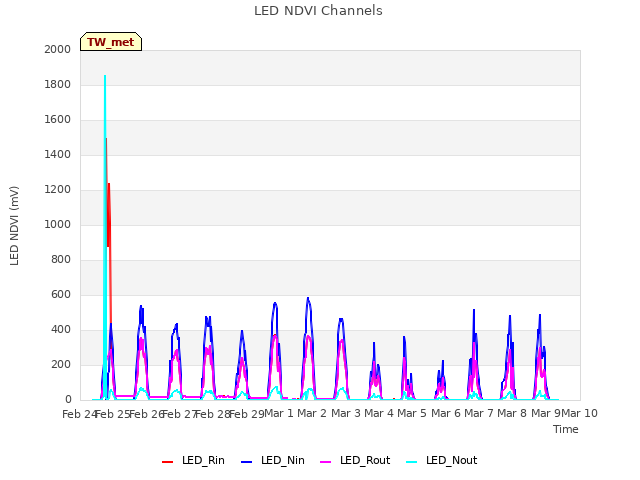Click the x-axis Time label
This screenshot has height=480, width=640.
point(565,429)
